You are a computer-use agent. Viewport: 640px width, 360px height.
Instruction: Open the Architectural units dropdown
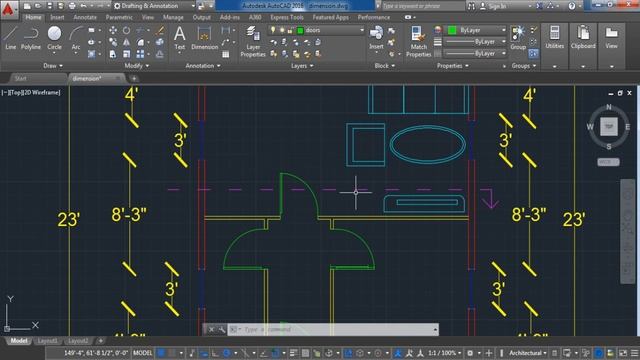pos(528,353)
